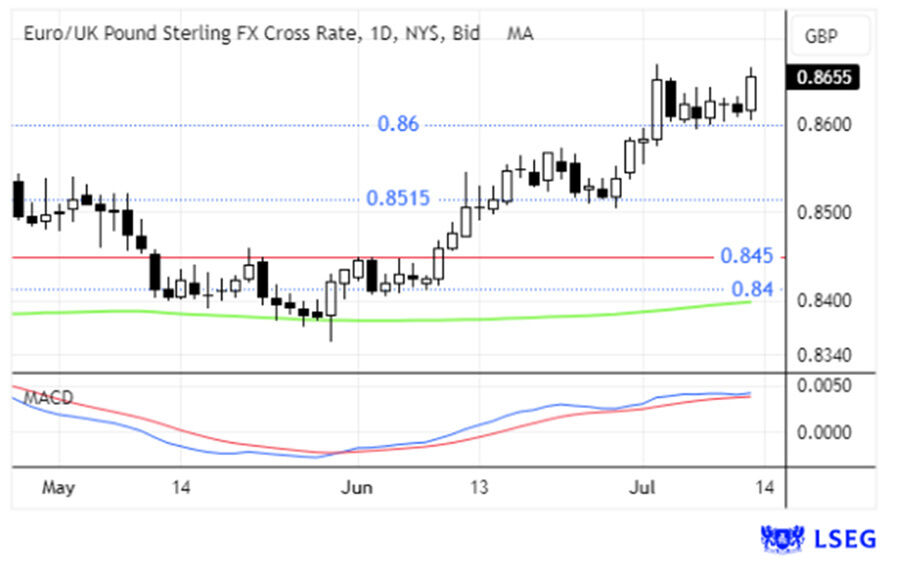The image size is (900, 561).
Task: Click the MA indicator label
Action: pyautogui.click(x=519, y=33)
